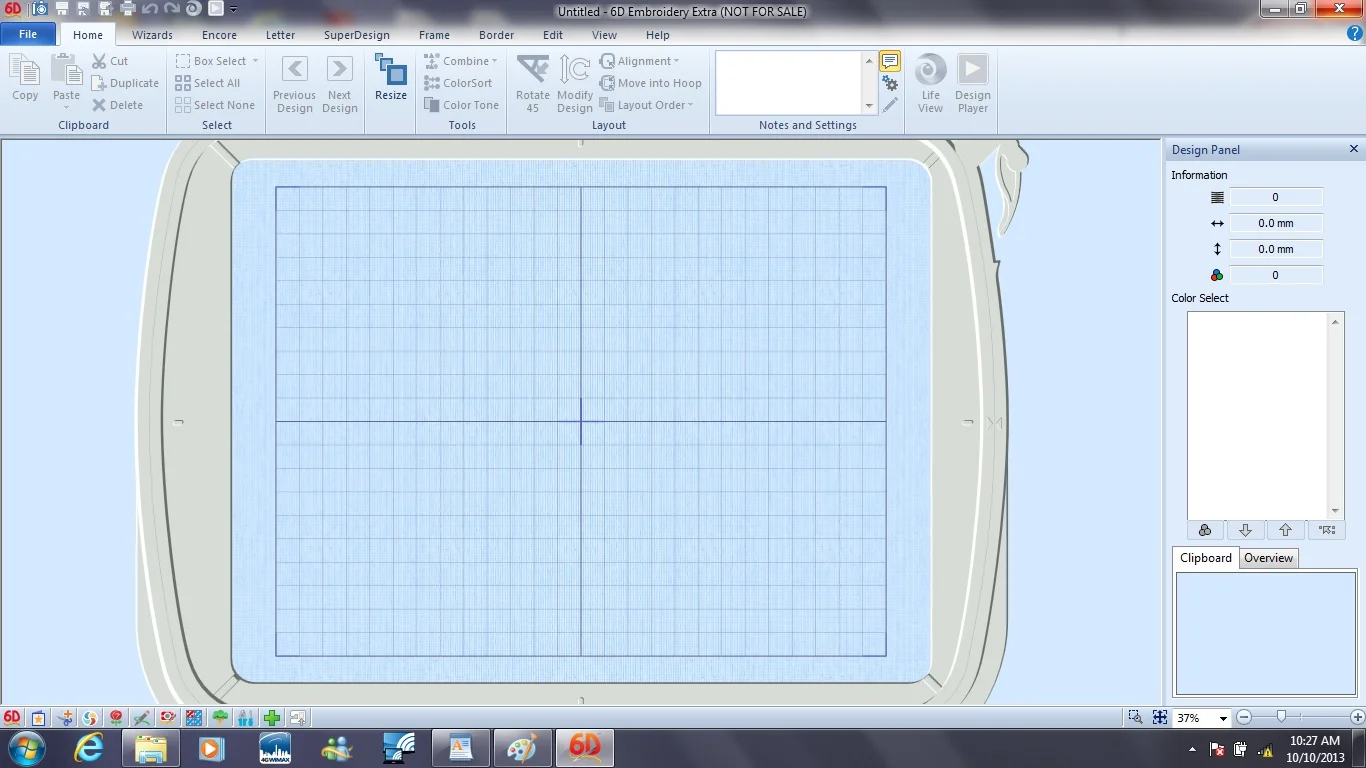Switch to the Encore tab
The image size is (1366, 768).
tap(219, 35)
